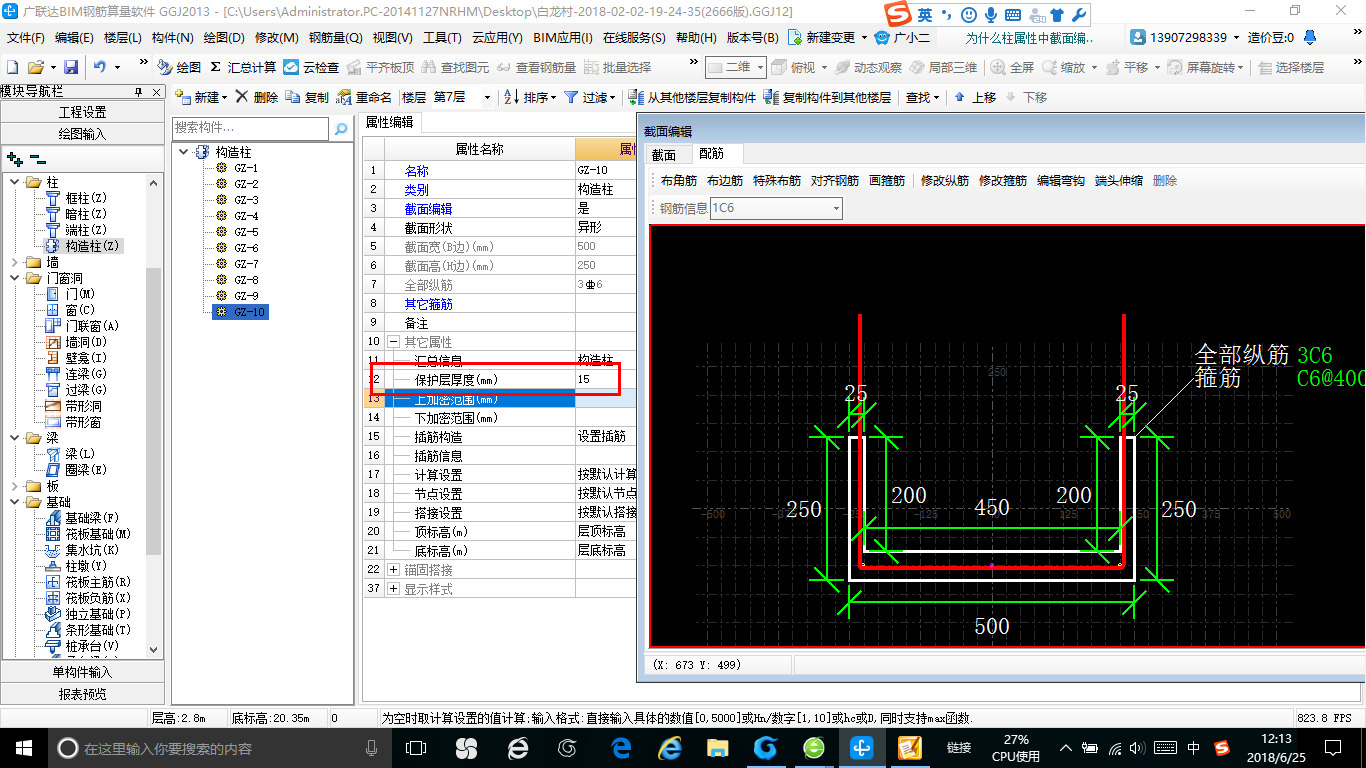1366x768 pixels.
Task: Select GZ-5 in the component tree
Action: (x=246, y=232)
